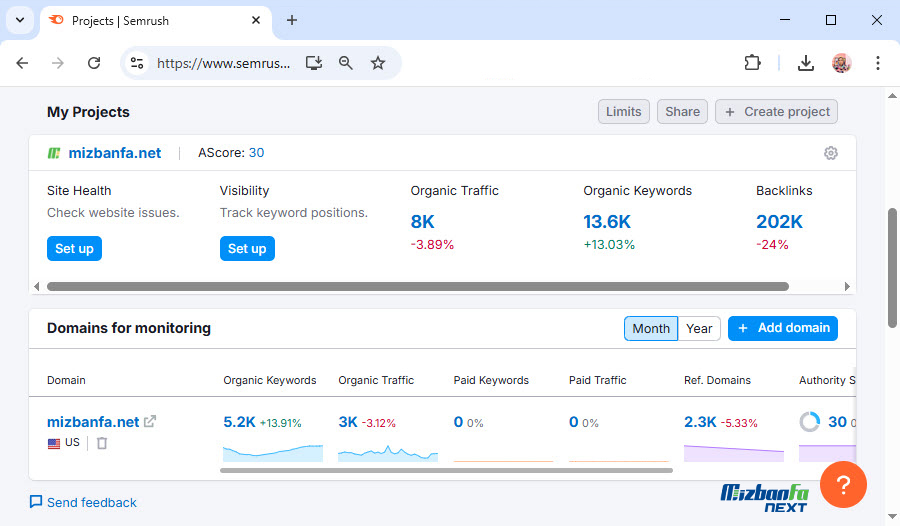900x526 pixels.
Task: Click Paid Keywords column header
Action: click(x=491, y=380)
